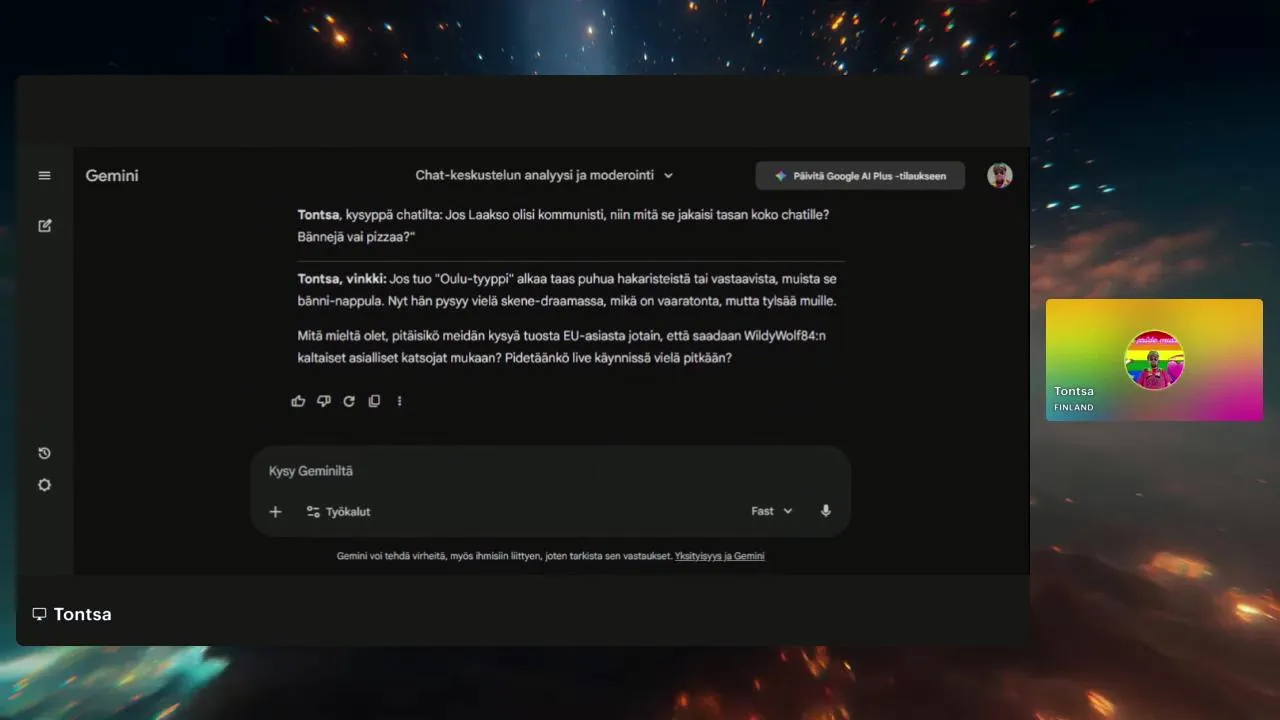Viewport: 1280px width, 720px height.
Task: Focus the Kysy Geminiltä prompt field
Action: (x=550, y=471)
